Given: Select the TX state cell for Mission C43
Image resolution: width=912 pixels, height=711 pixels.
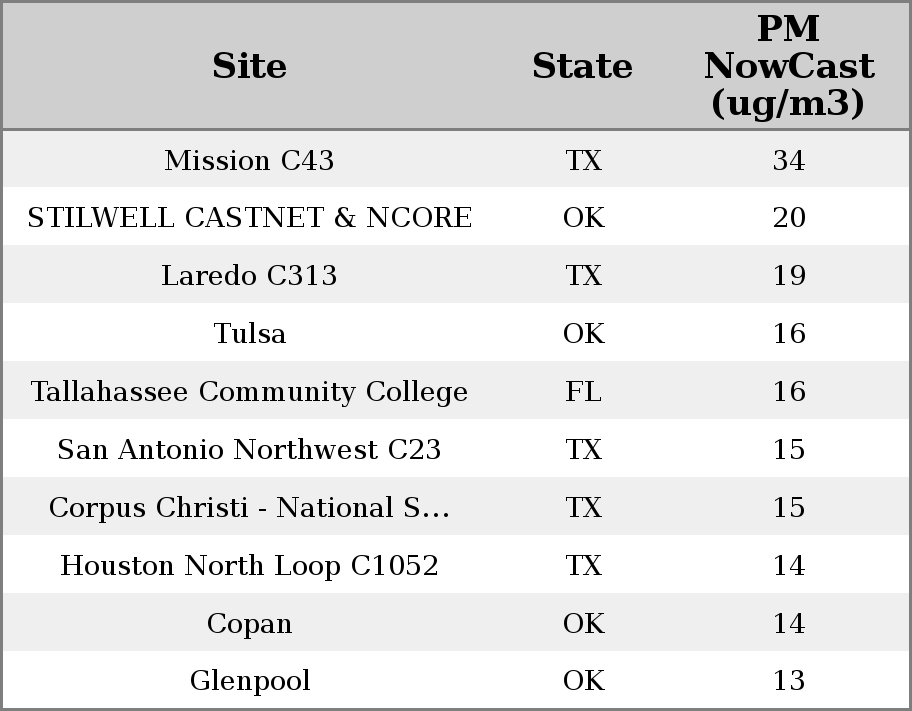Looking at the screenshot, I should point(583,160).
